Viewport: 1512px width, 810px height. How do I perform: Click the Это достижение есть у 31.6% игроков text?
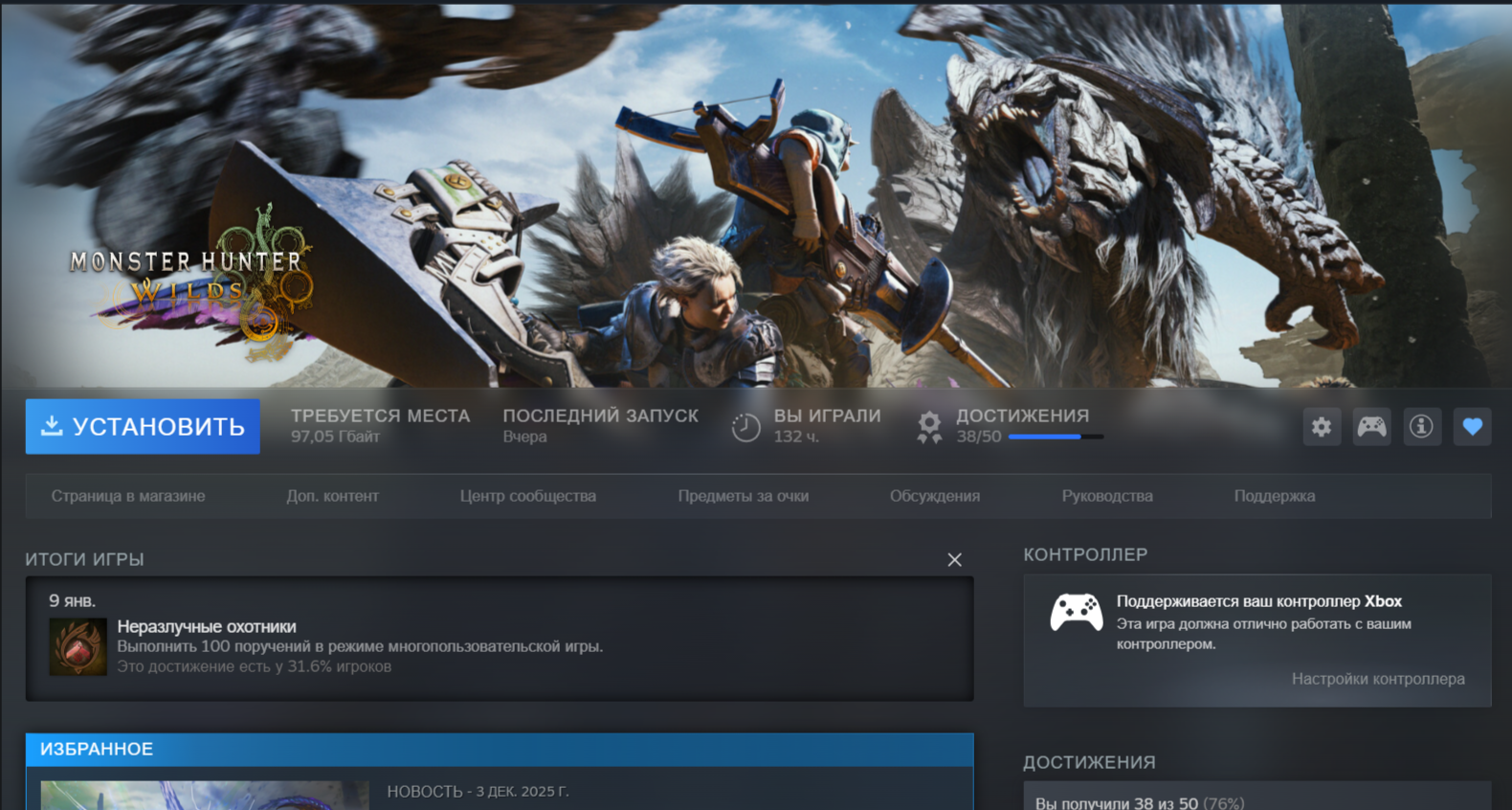coord(255,666)
